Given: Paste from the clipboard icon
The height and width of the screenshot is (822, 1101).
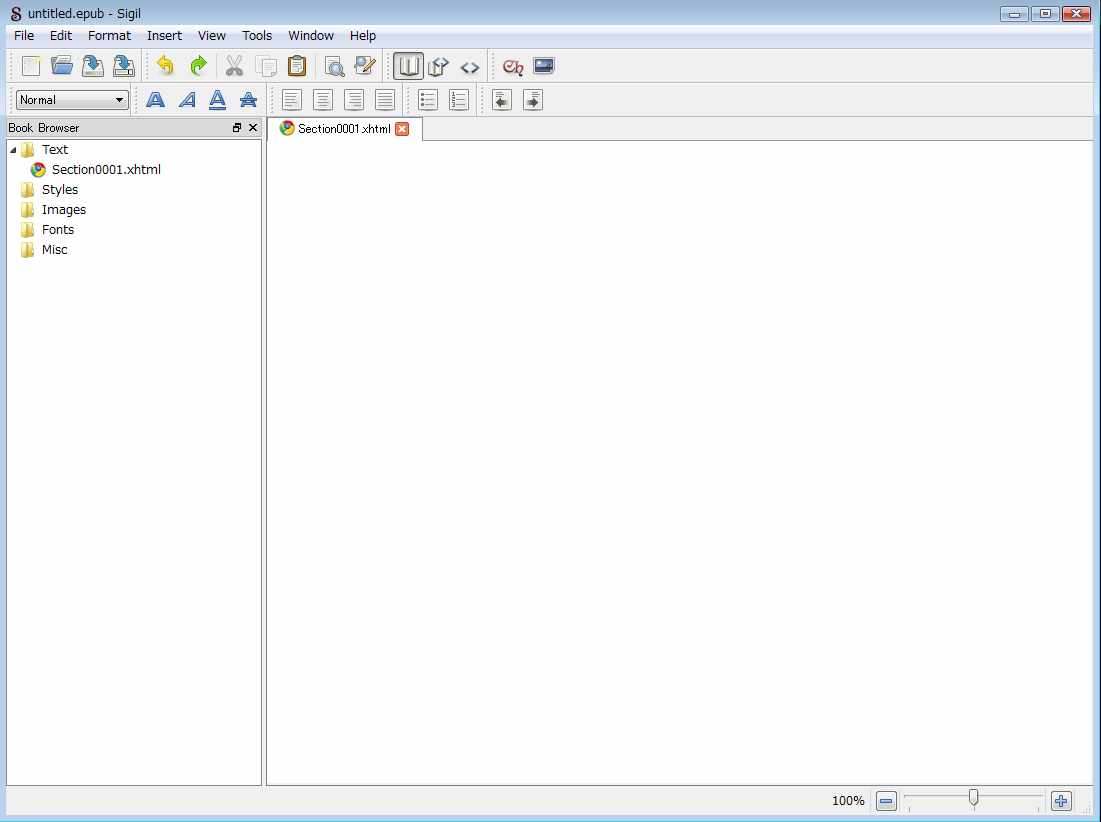Looking at the screenshot, I should tap(297, 67).
